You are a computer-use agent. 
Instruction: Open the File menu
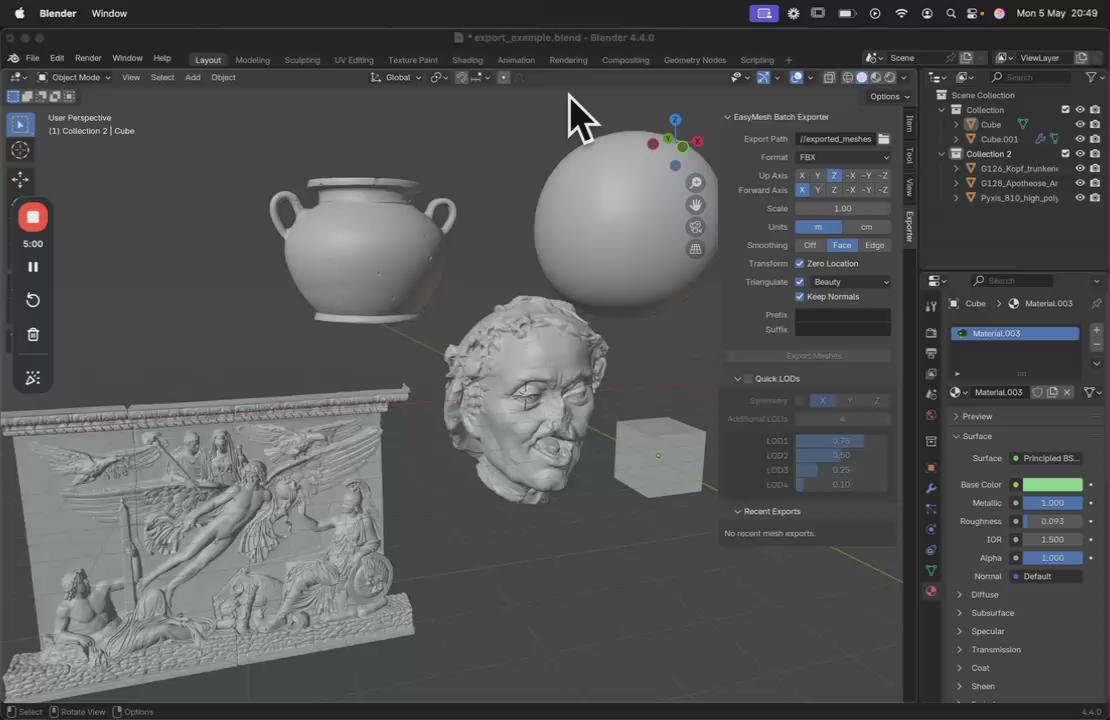33,58
